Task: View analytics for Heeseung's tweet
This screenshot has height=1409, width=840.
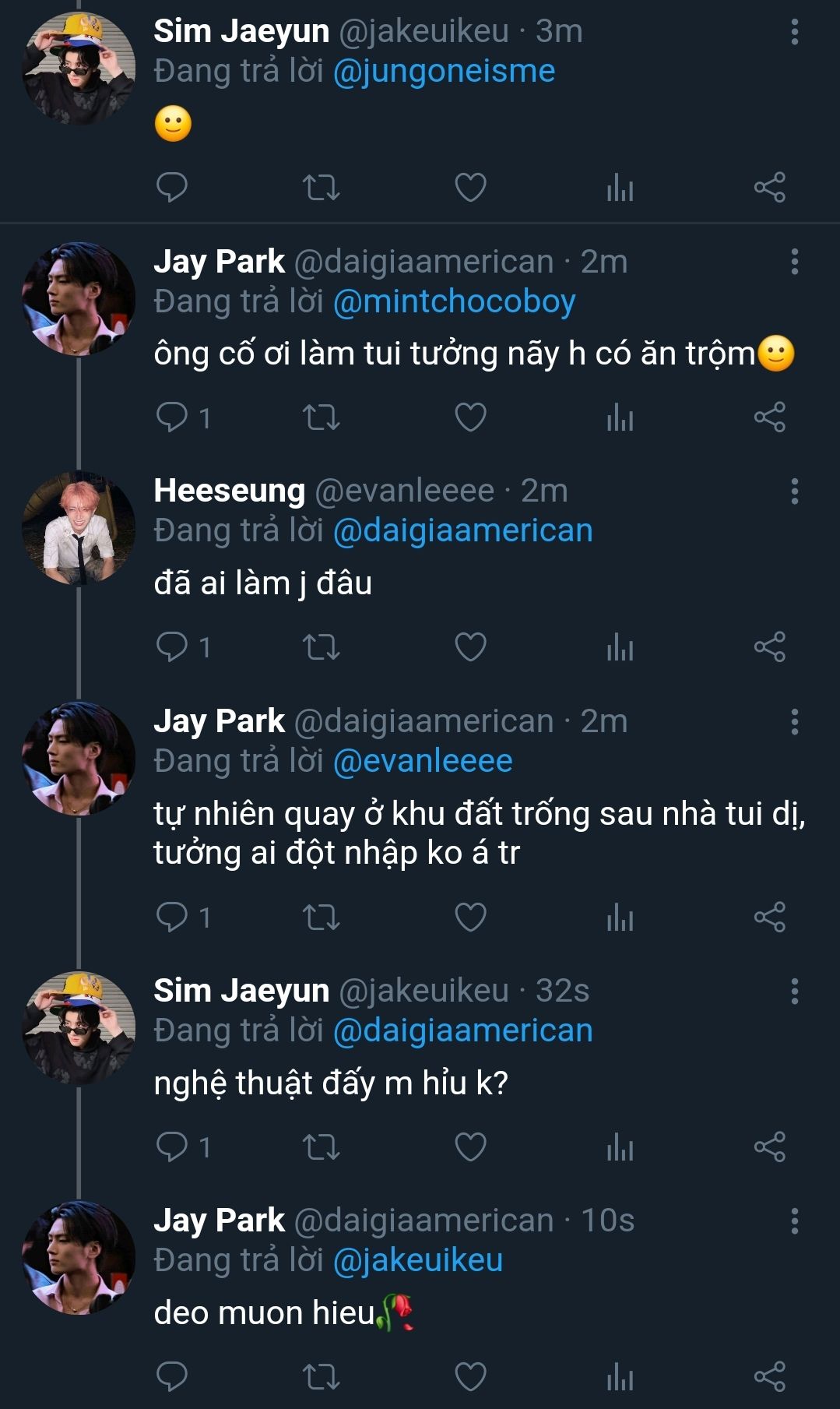Action: coord(620,647)
